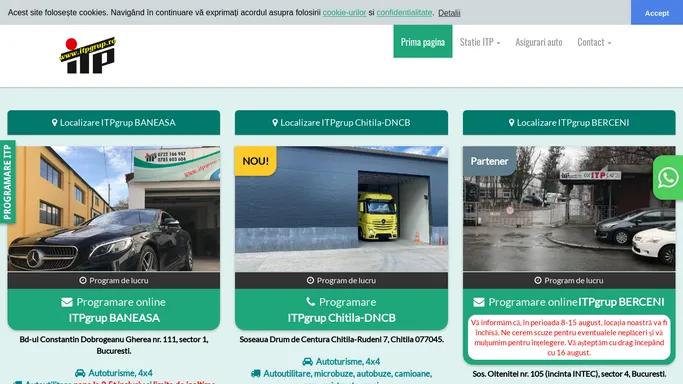
Task: Click Autoturisme, 4x4 under Chitila-DNCB
Action: click(348, 361)
